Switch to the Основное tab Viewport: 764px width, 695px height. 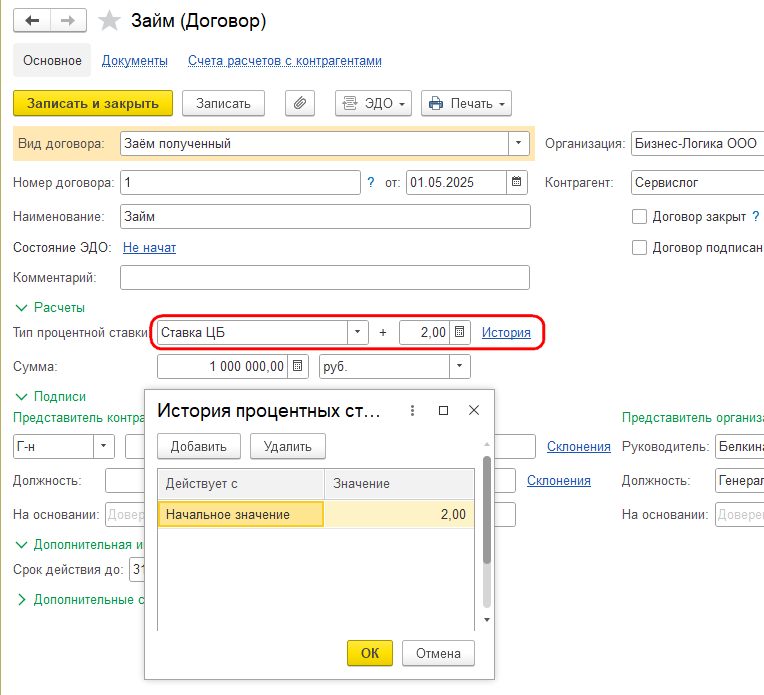(x=52, y=60)
